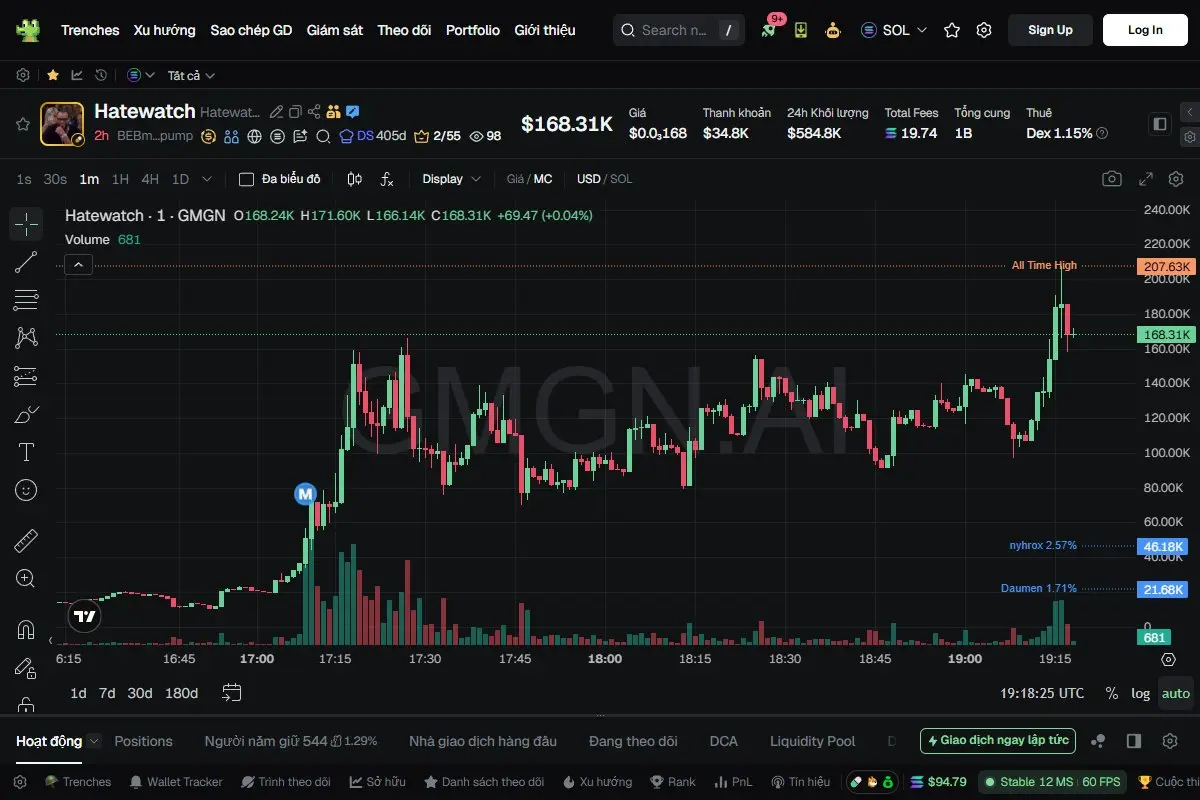Open the header settings gear

coord(984,30)
